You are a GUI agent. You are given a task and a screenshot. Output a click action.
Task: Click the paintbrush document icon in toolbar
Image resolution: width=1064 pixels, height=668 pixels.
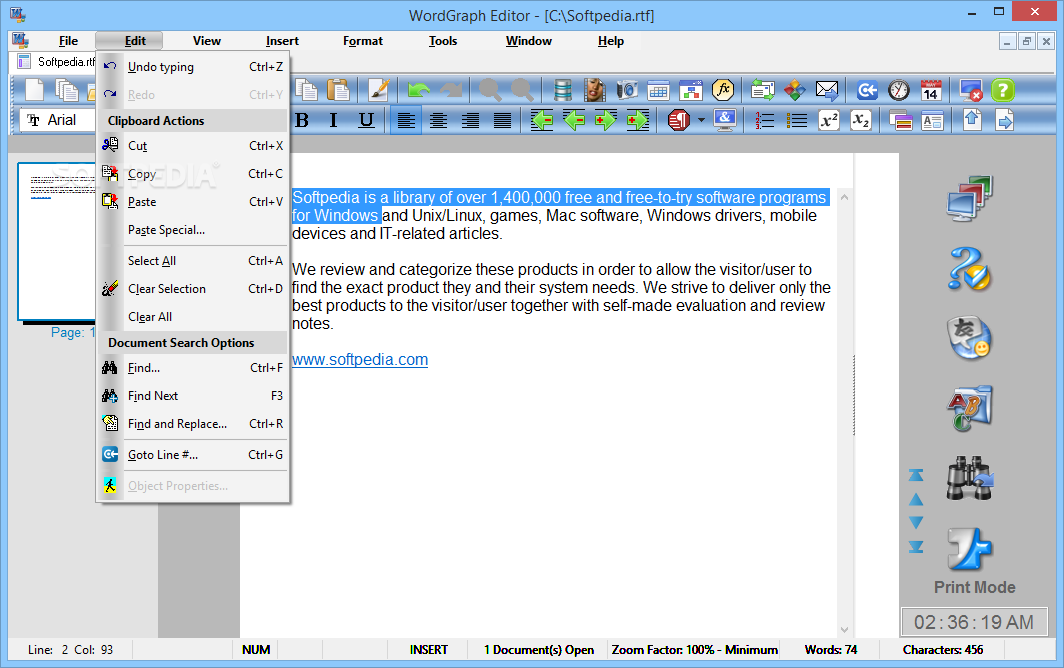379,90
